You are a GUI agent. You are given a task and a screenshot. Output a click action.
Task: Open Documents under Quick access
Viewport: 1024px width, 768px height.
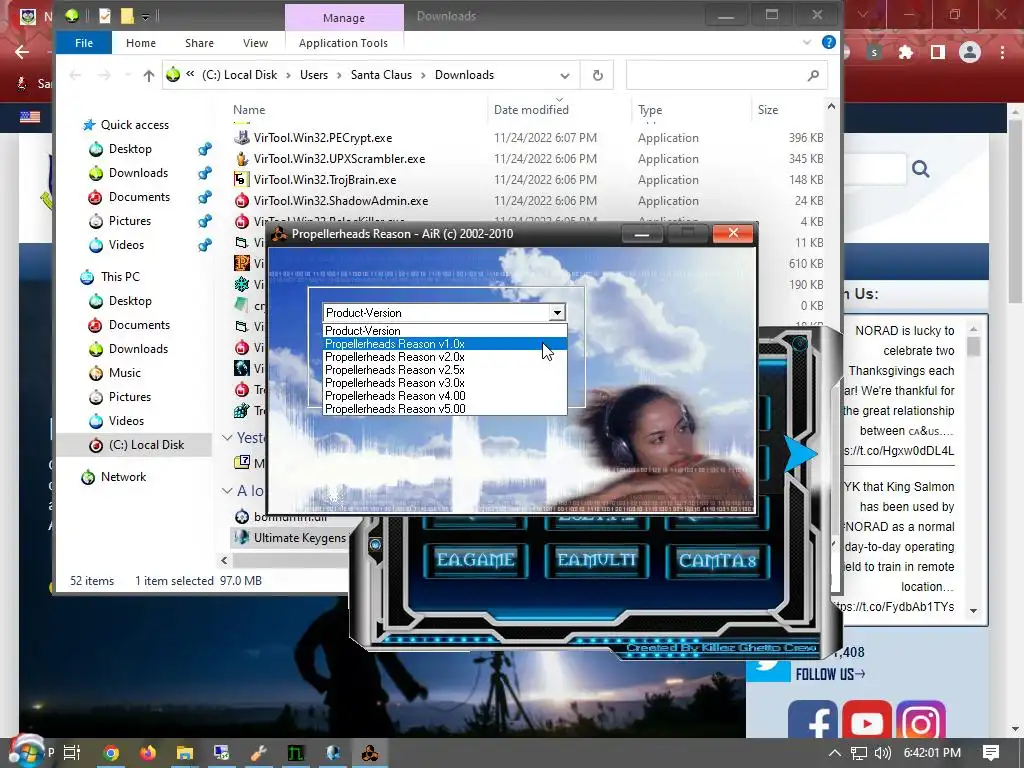[x=139, y=197]
